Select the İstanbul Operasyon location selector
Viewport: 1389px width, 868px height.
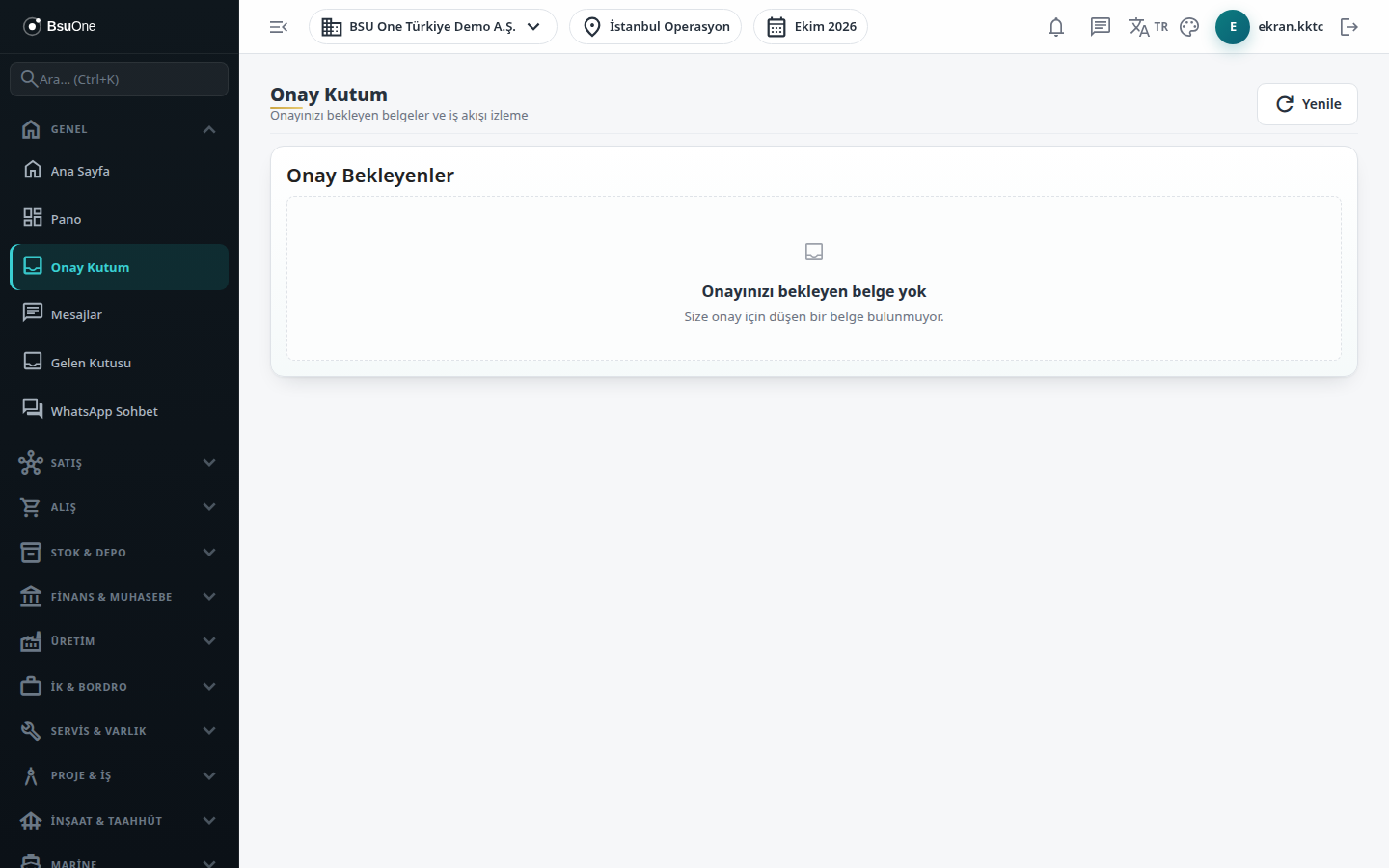(x=655, y=27)
